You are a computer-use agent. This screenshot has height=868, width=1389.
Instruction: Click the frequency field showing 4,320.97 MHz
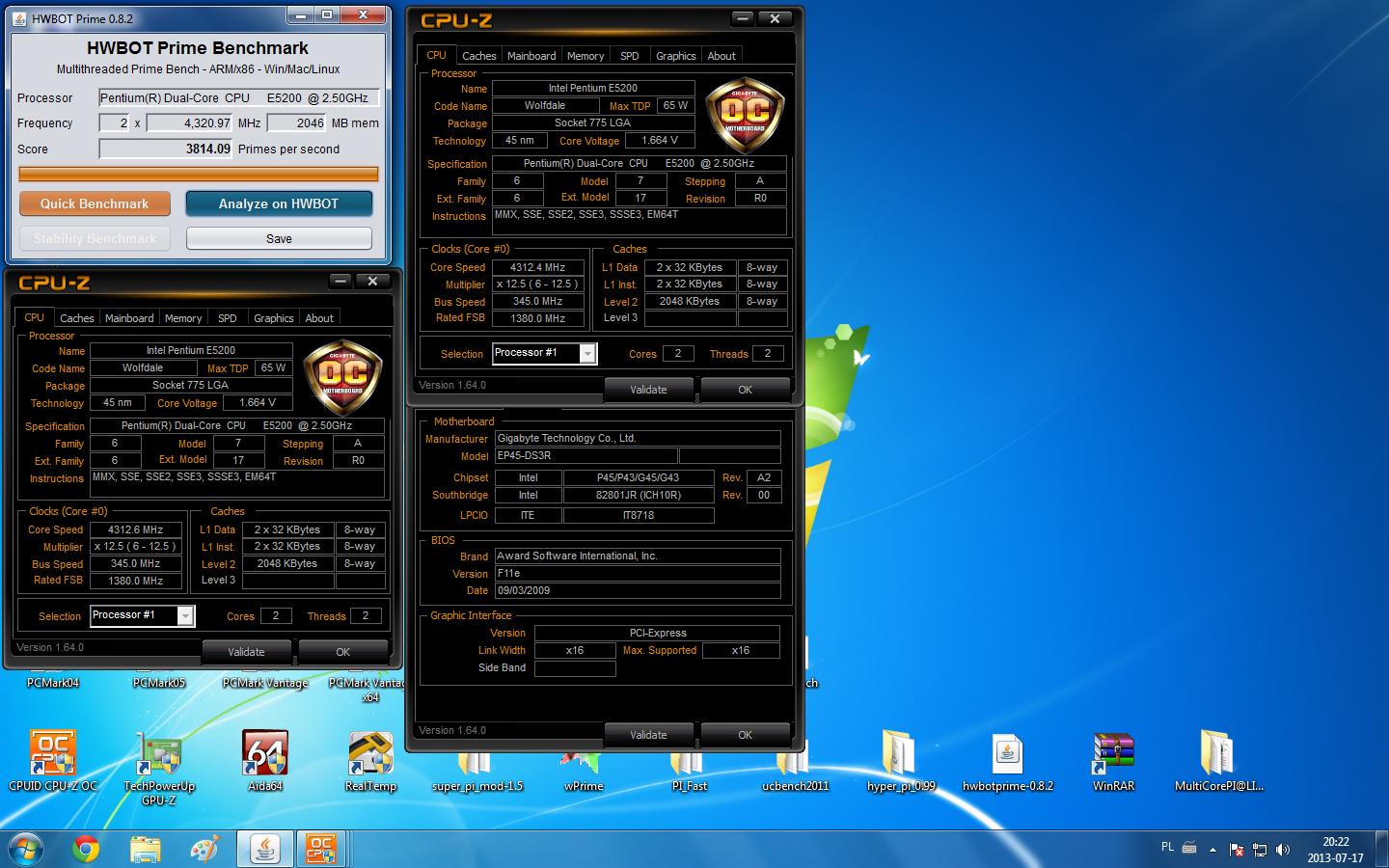(190, 123)
